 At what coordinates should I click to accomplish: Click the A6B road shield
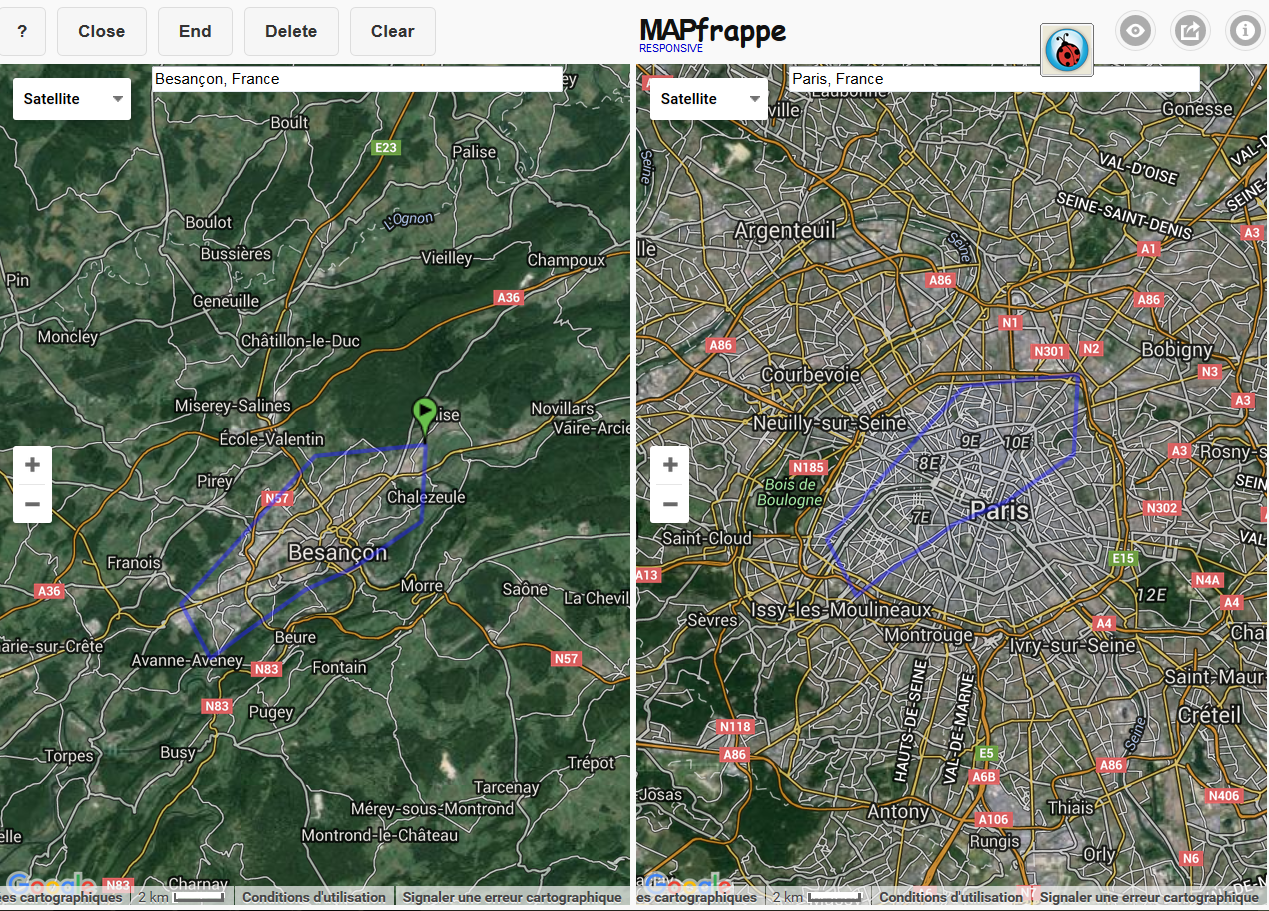[x=984, y=777]
